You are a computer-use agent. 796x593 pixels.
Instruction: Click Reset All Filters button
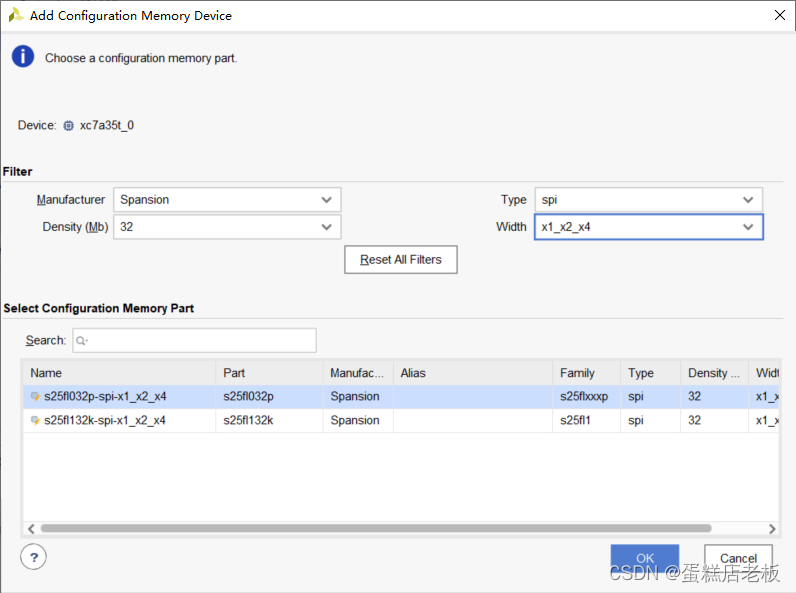coord(401,259)
